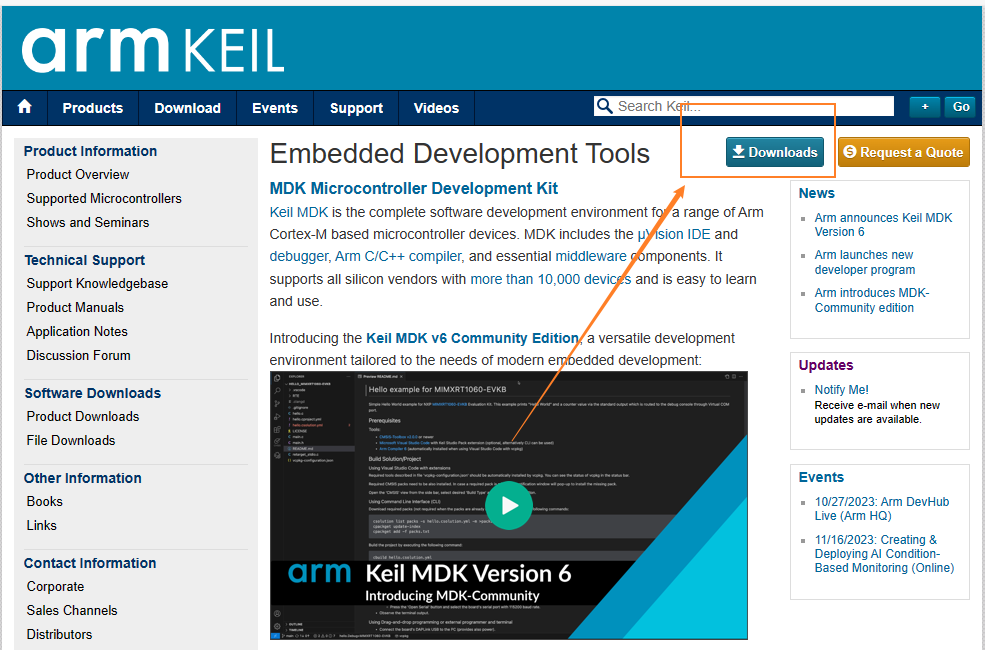Click the Request a Quote button
Viewport: 985px width, 650px height.
(904, 152)
